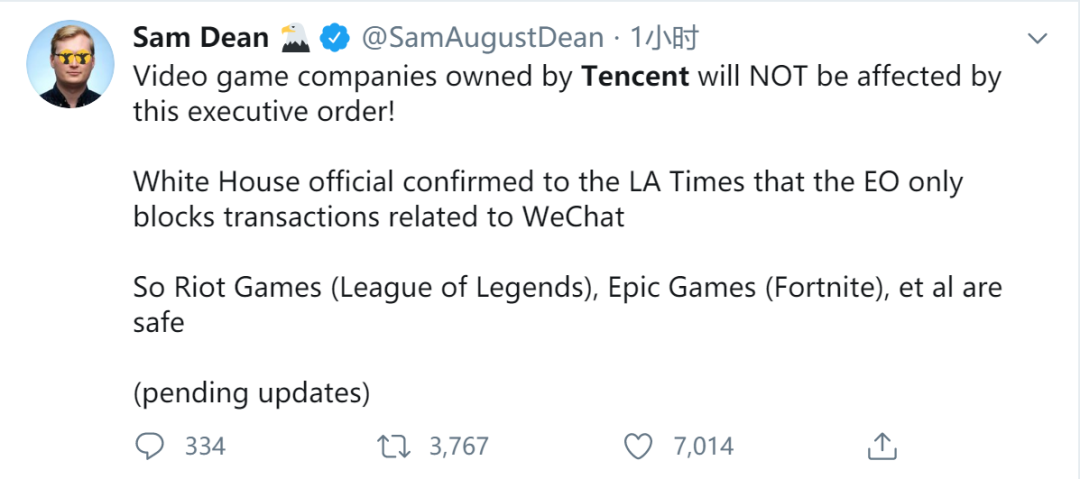Click the 3,767 retweets count

(457, 446)
